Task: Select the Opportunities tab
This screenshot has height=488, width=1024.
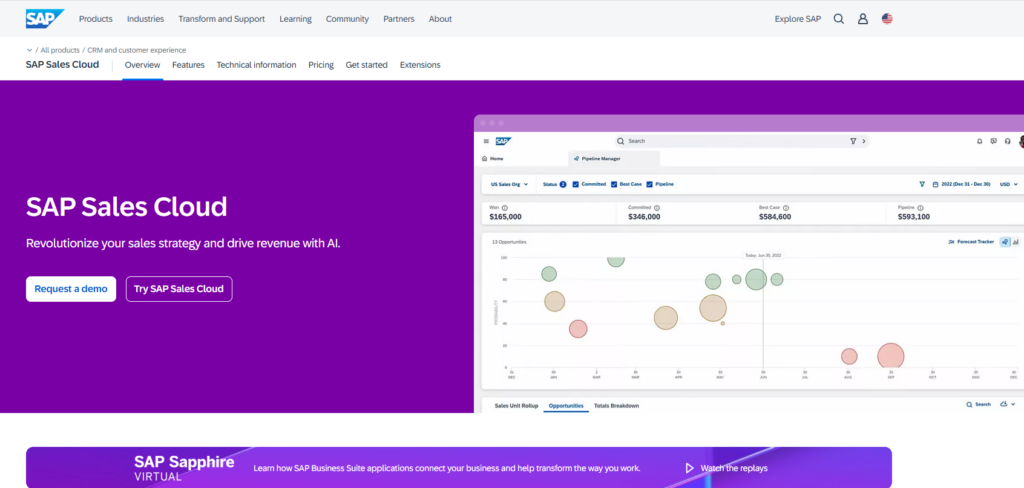Action: tap(566, 406)
